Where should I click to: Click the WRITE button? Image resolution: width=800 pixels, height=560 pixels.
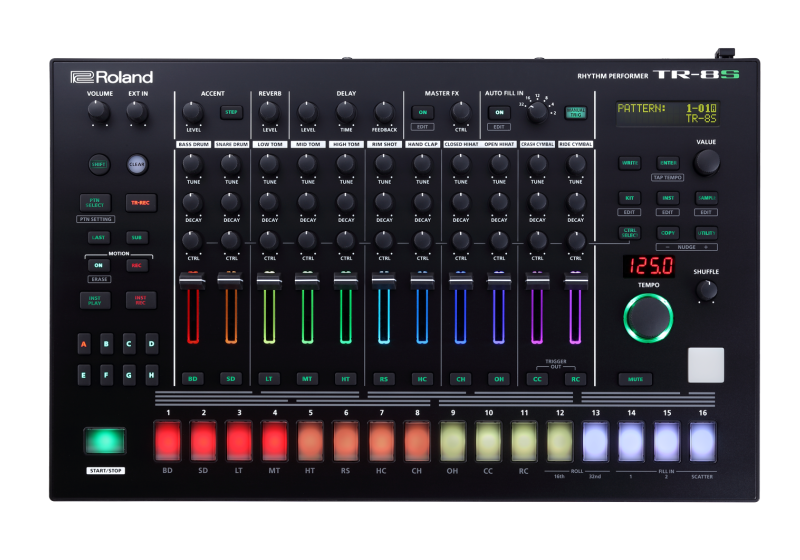(630, 163)
